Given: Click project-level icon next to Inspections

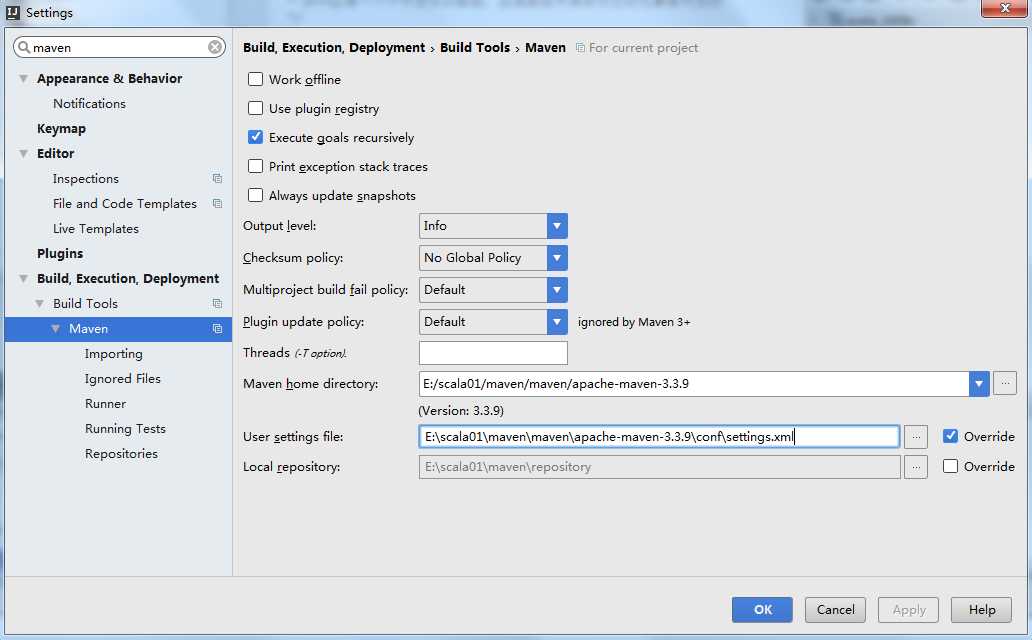Looking at the screenshot, I should (x=217, y=178).
